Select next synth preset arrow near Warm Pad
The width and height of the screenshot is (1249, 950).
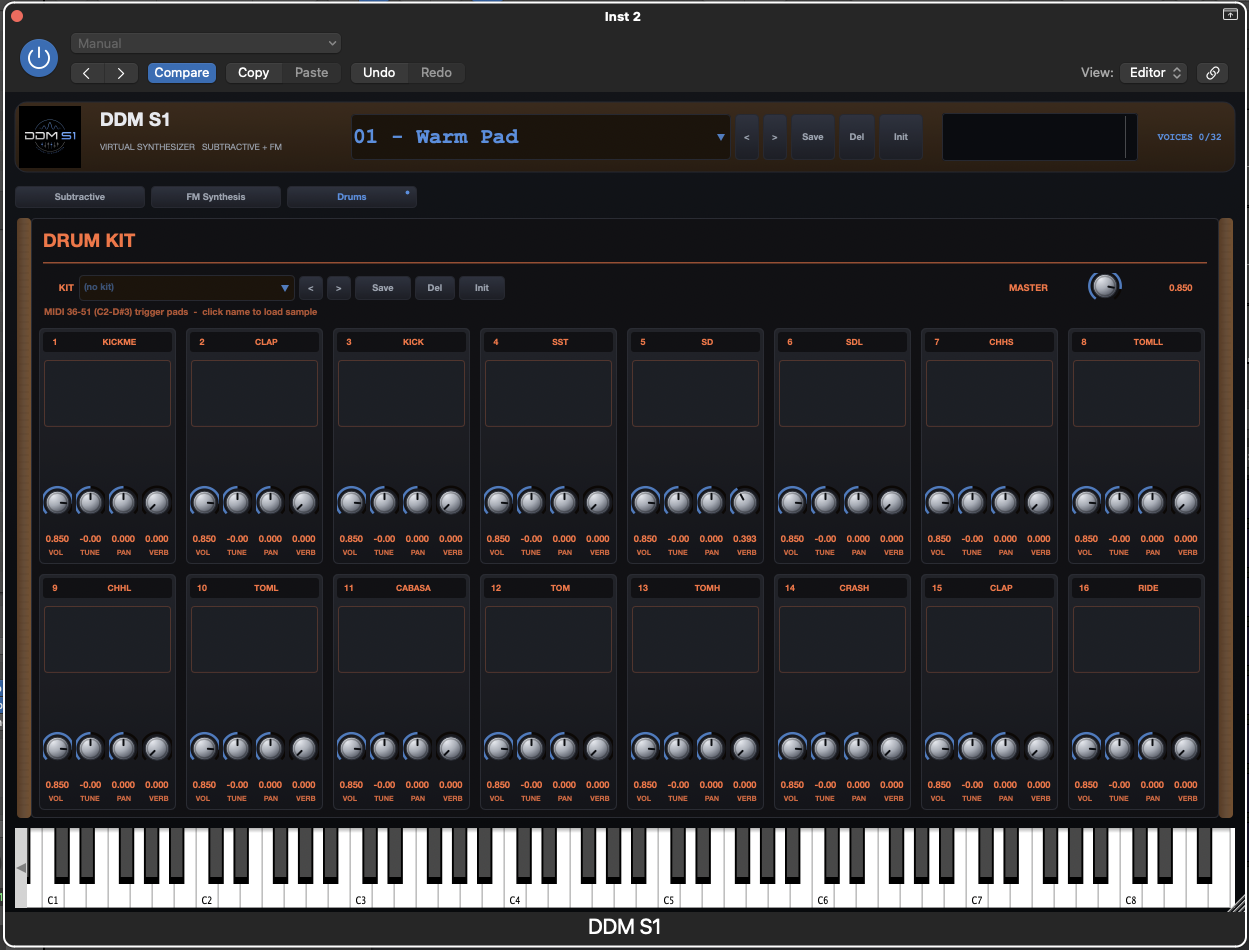click(x=774, y=137)
